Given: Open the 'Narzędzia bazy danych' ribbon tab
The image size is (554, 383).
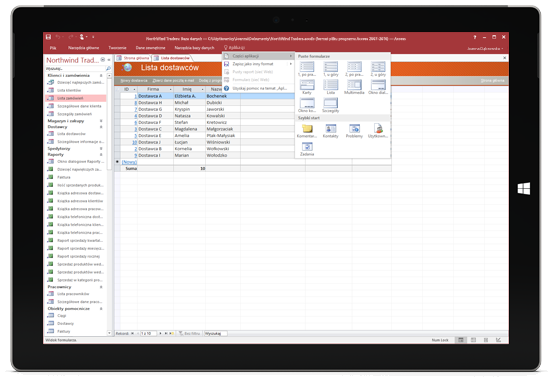Looking at the screenshot, I should pyautogui.click(x=194, y=48).
